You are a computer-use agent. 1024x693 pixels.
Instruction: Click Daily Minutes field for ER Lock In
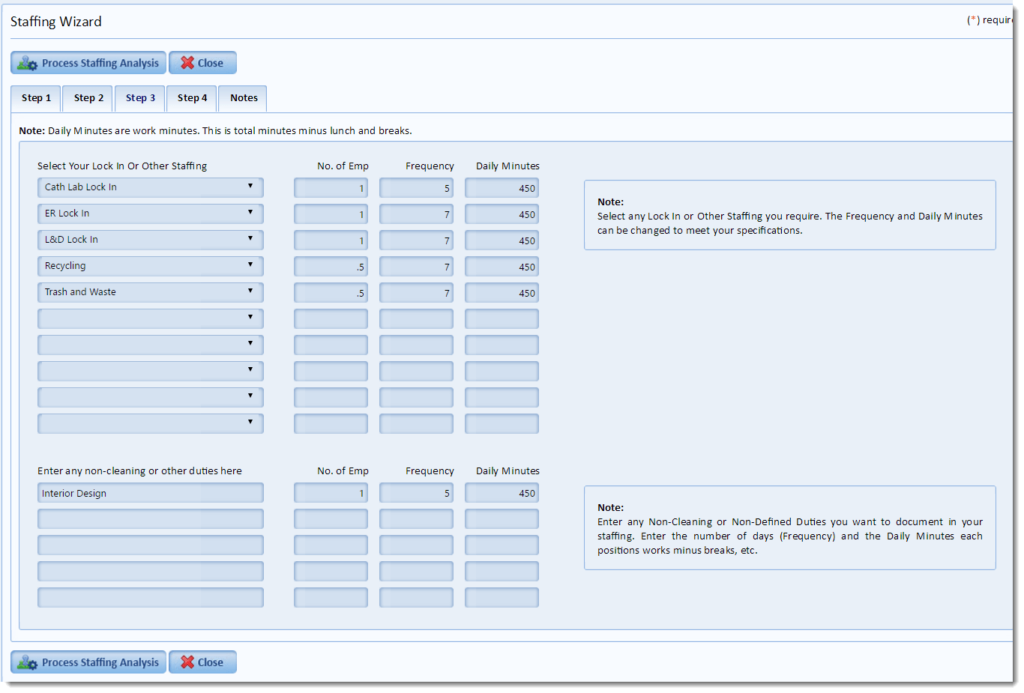click(x=502, y=214)
